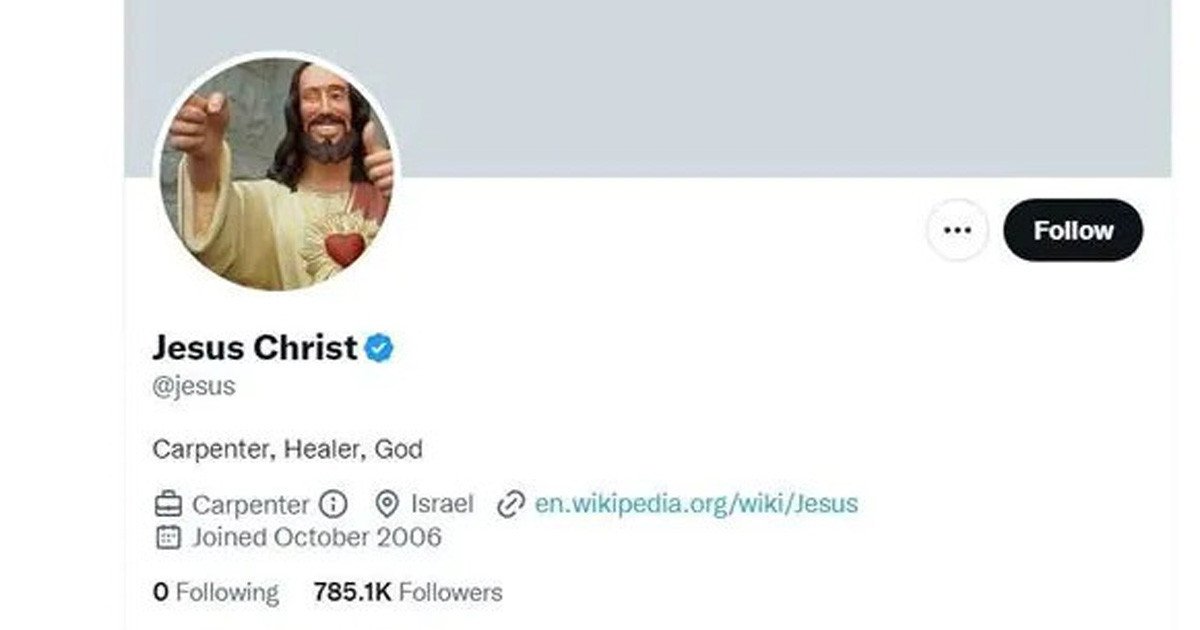The image size is (1200, 630).
Task: Open the more options ellipsis menu
Action: (x=957, y=230)
